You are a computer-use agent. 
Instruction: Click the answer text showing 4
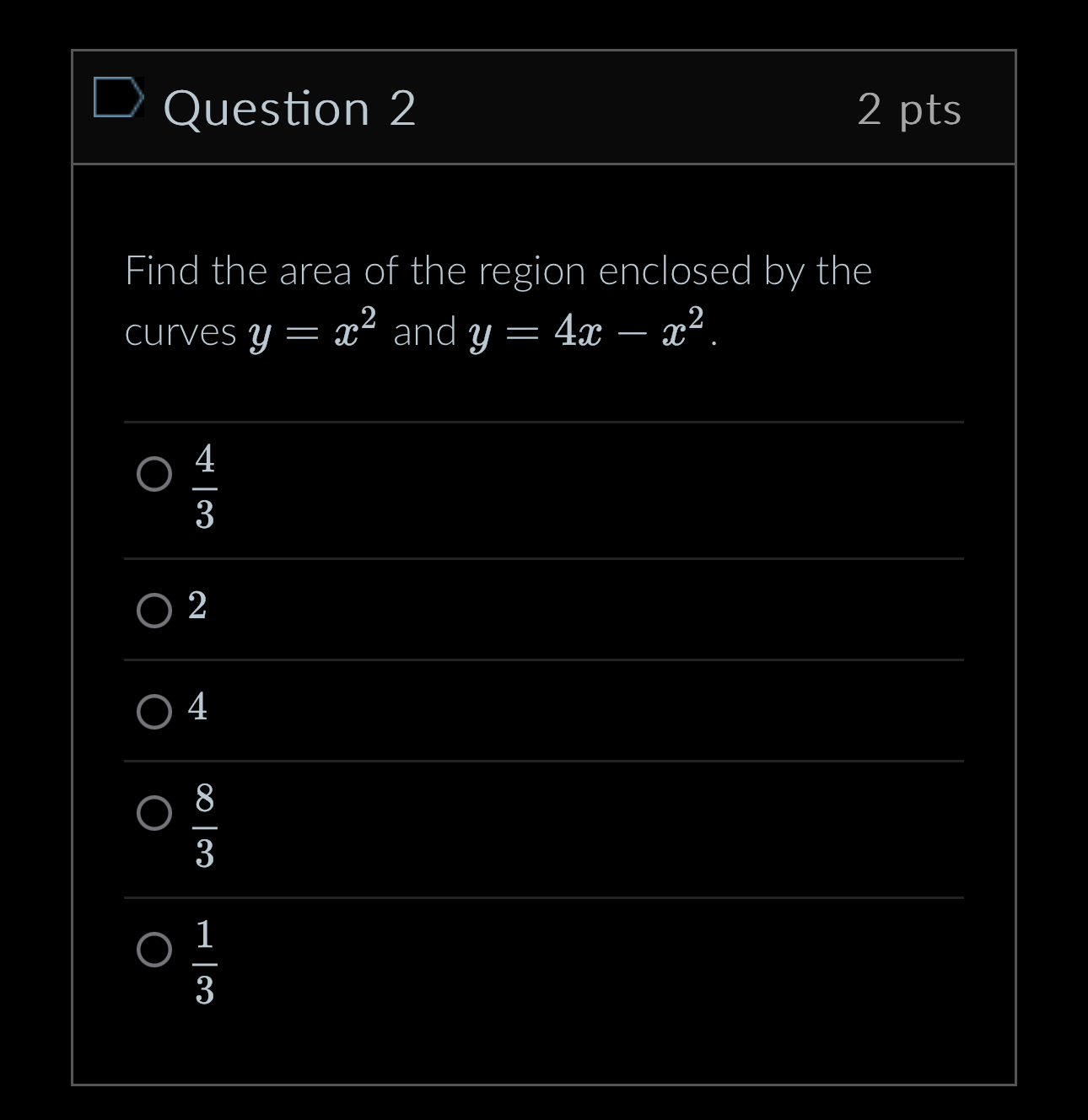click(197, 708)
